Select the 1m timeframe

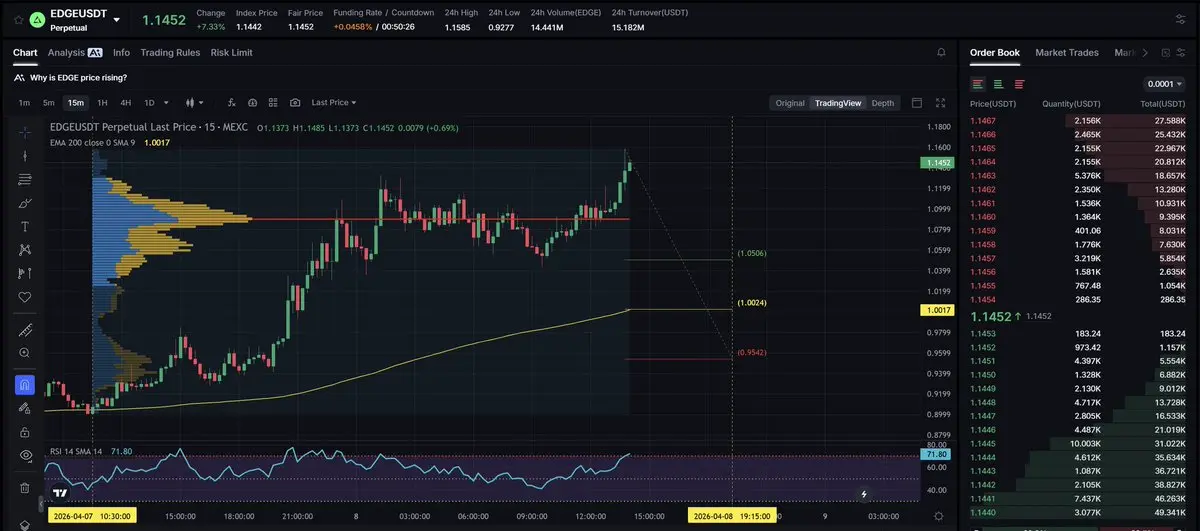pyautogui.click(x=24, y=102)
